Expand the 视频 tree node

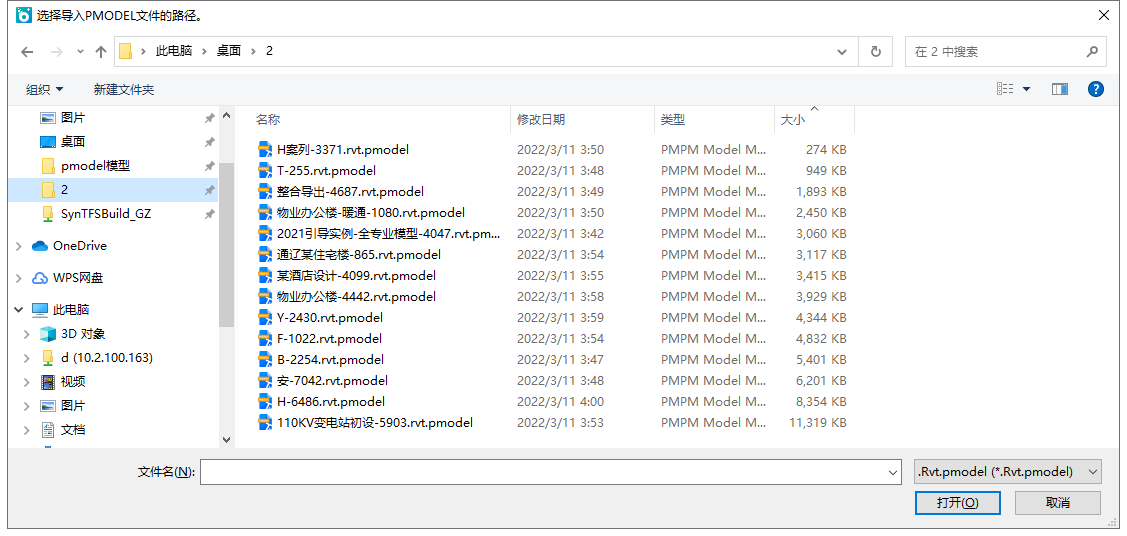point(27,382)
